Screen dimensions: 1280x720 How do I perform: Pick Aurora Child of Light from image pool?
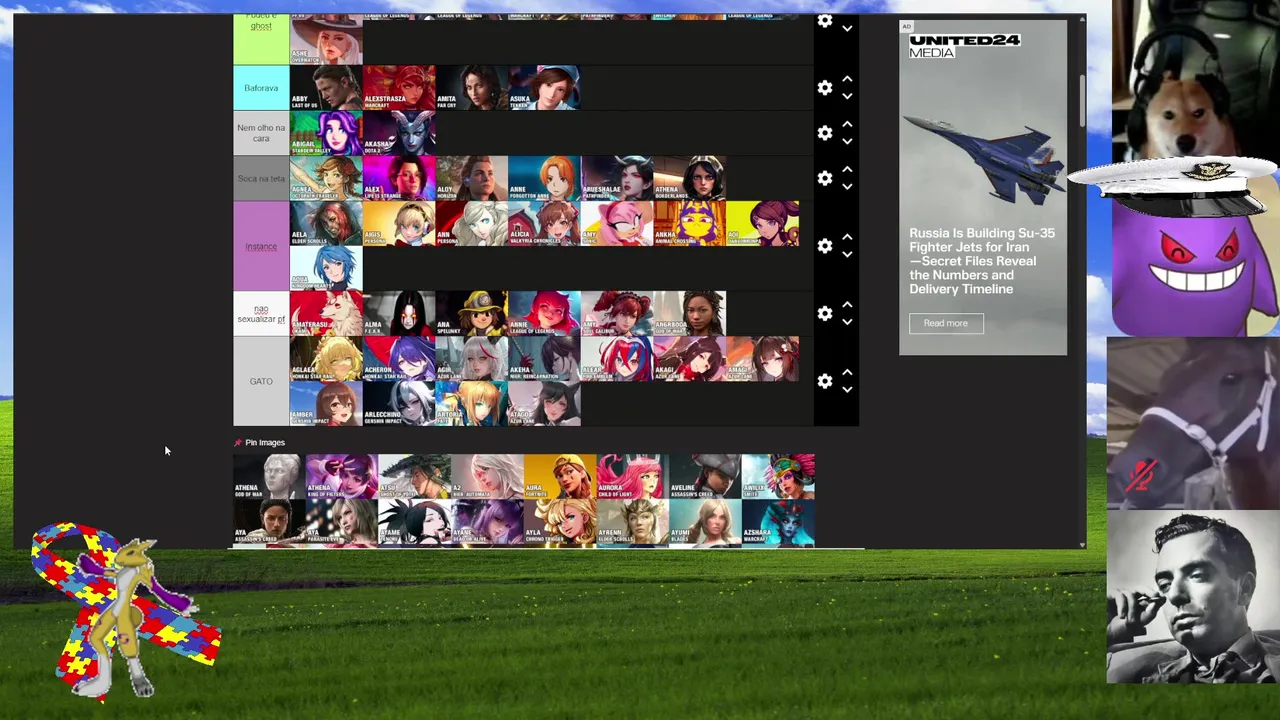633,476
